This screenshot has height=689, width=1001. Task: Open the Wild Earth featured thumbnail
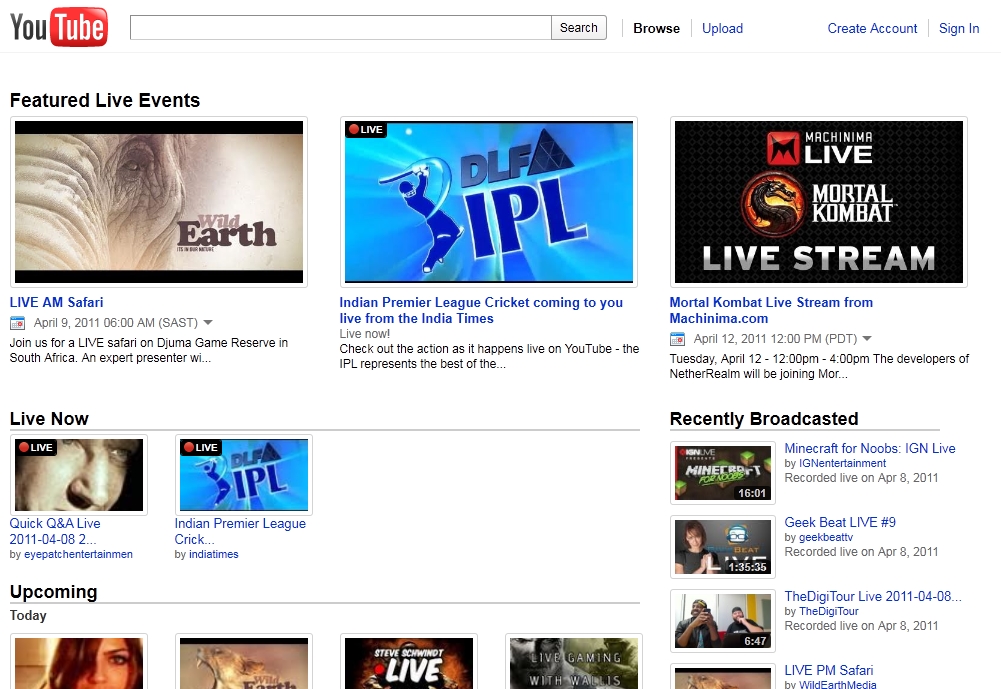[x=159, y=202]
